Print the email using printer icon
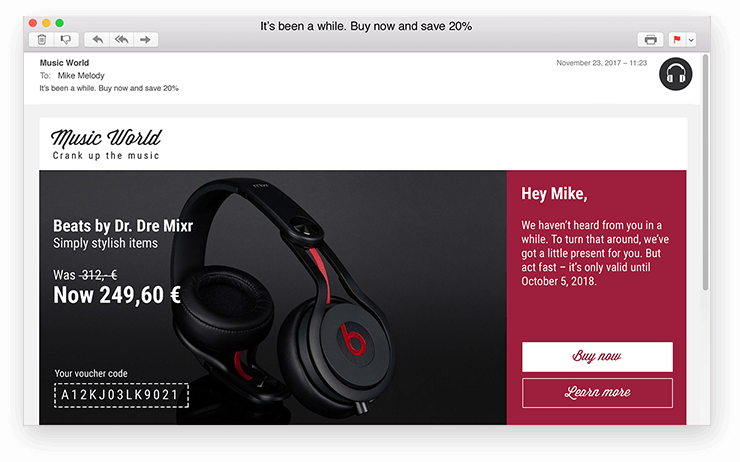The image size is (740, 462). 650,40
